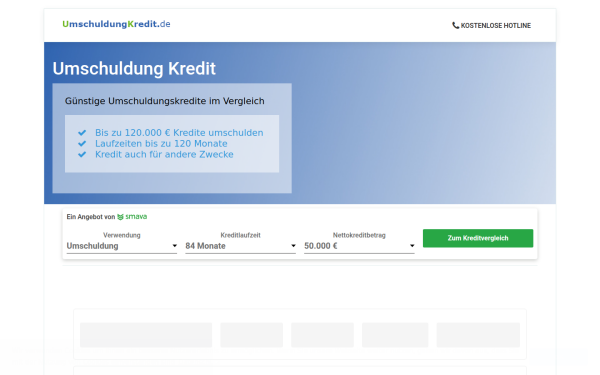The height and width of the screenshot is (375, 600).
Task: Click the text Bis zu 120.000 € Kredite umschulden
Action: [x=179, y=133]
